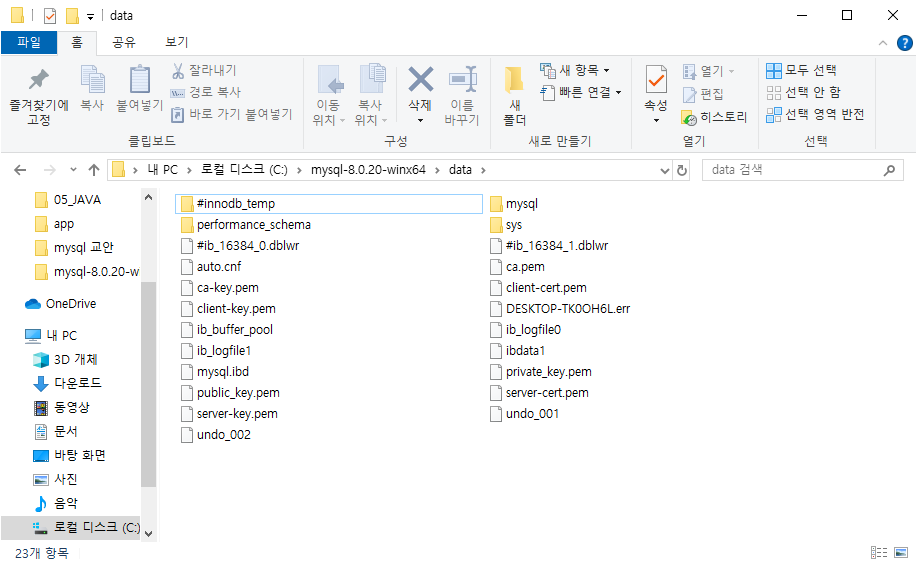This screenshot has width=917, height=566.
Task: Select the performance_schema folder
Action: 246,225
